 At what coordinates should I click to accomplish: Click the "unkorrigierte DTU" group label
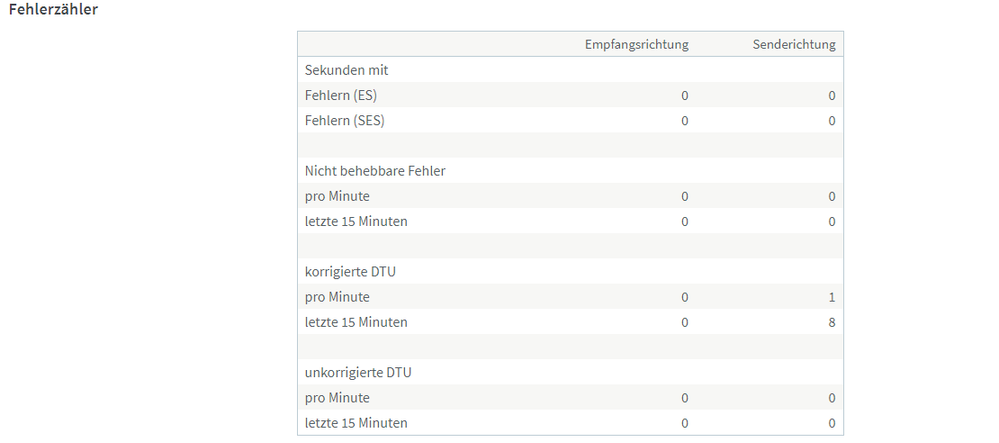[x=358, y=372]
